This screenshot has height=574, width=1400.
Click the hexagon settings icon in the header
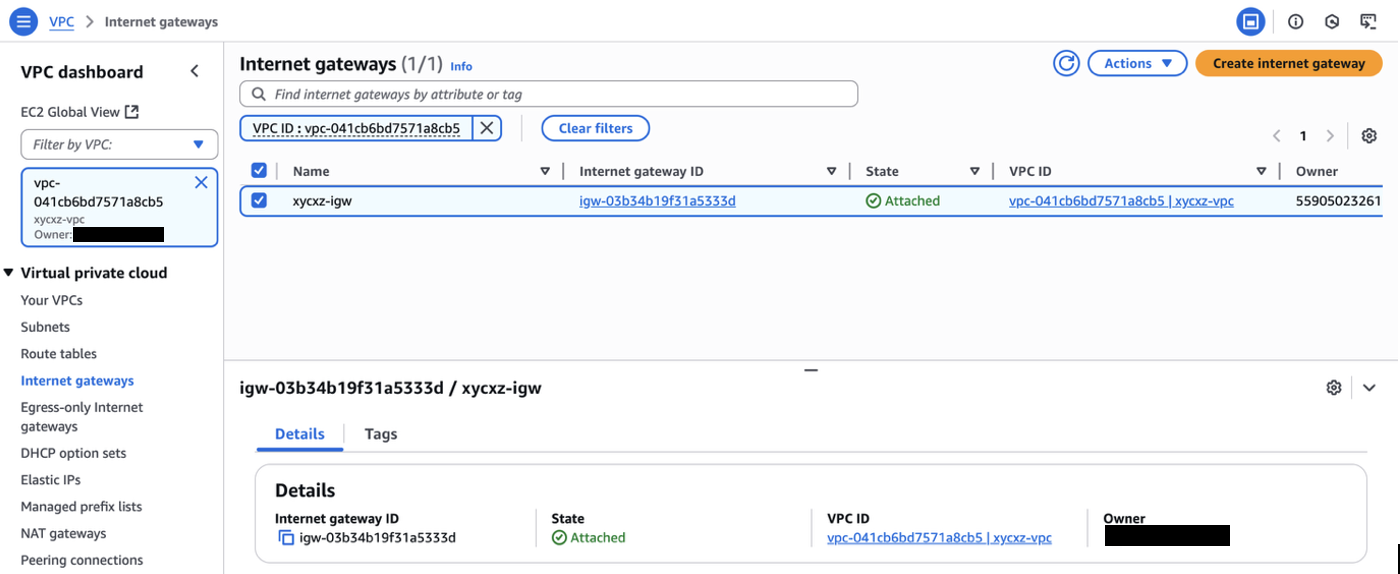click(x=1332, y=21)
